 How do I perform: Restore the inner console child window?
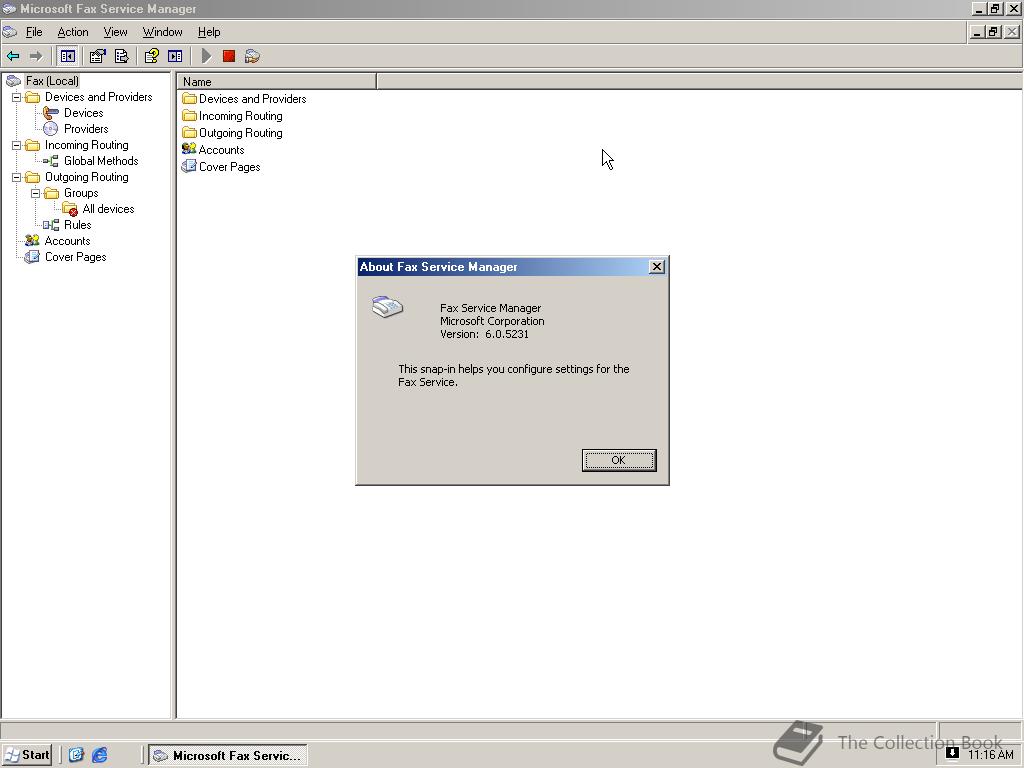point(993,31)
